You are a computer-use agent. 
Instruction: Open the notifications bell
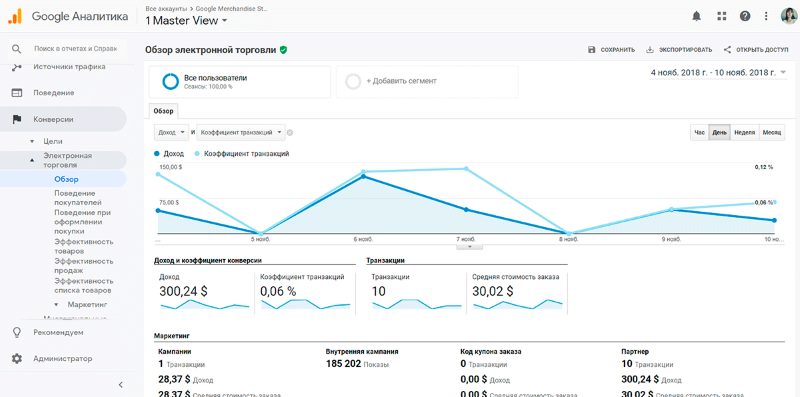(x=696, y=16)
